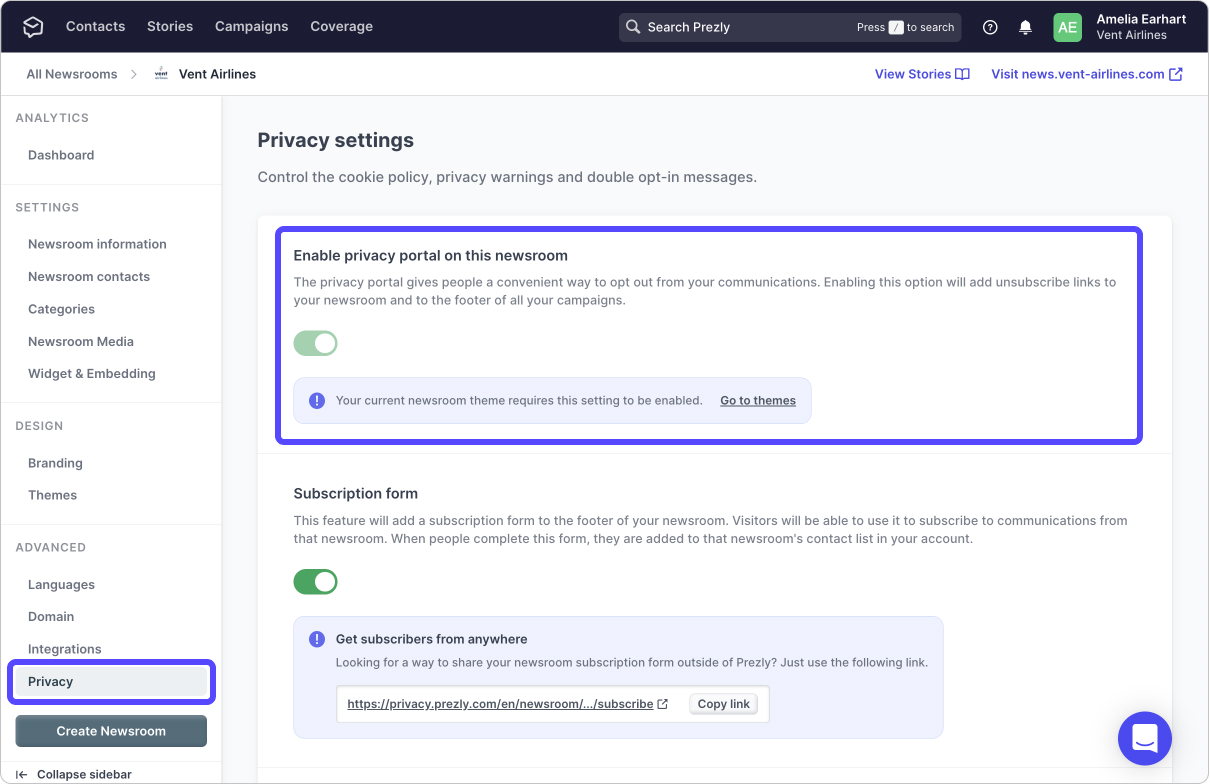1210x784 pixels.
Task: Turn off the Subscription form switch
Action: (315, 582)
